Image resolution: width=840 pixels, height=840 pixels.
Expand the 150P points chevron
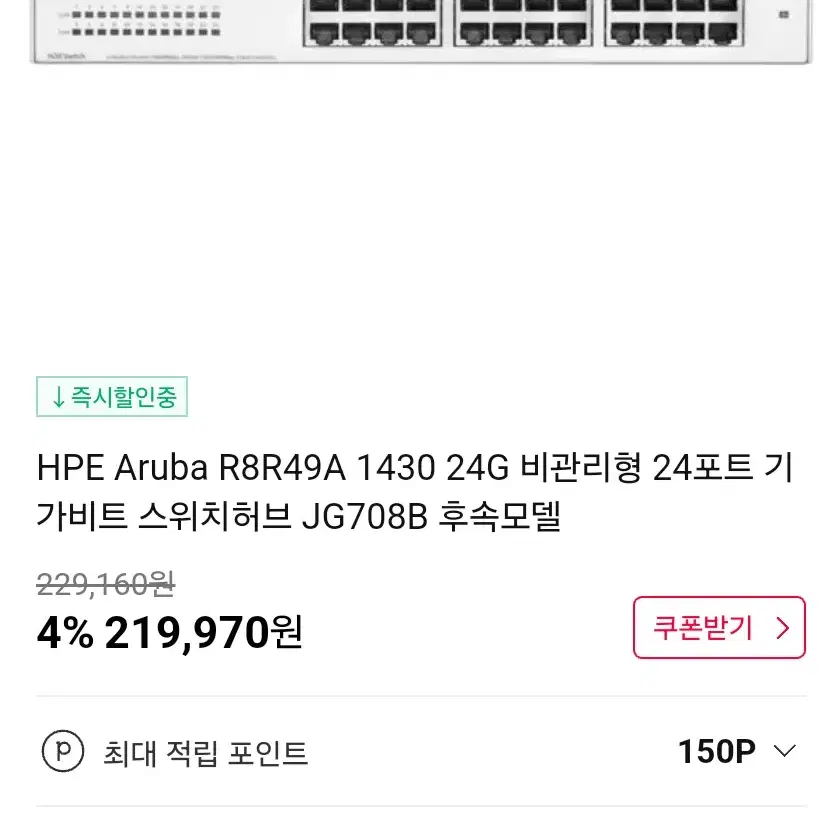tap(785, 751)
